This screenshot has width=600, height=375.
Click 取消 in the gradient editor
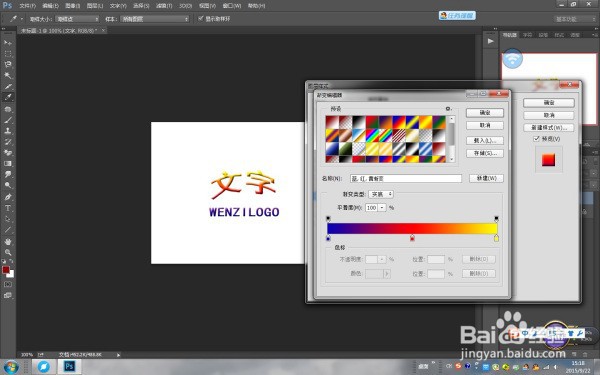click(x=485, y=126)
